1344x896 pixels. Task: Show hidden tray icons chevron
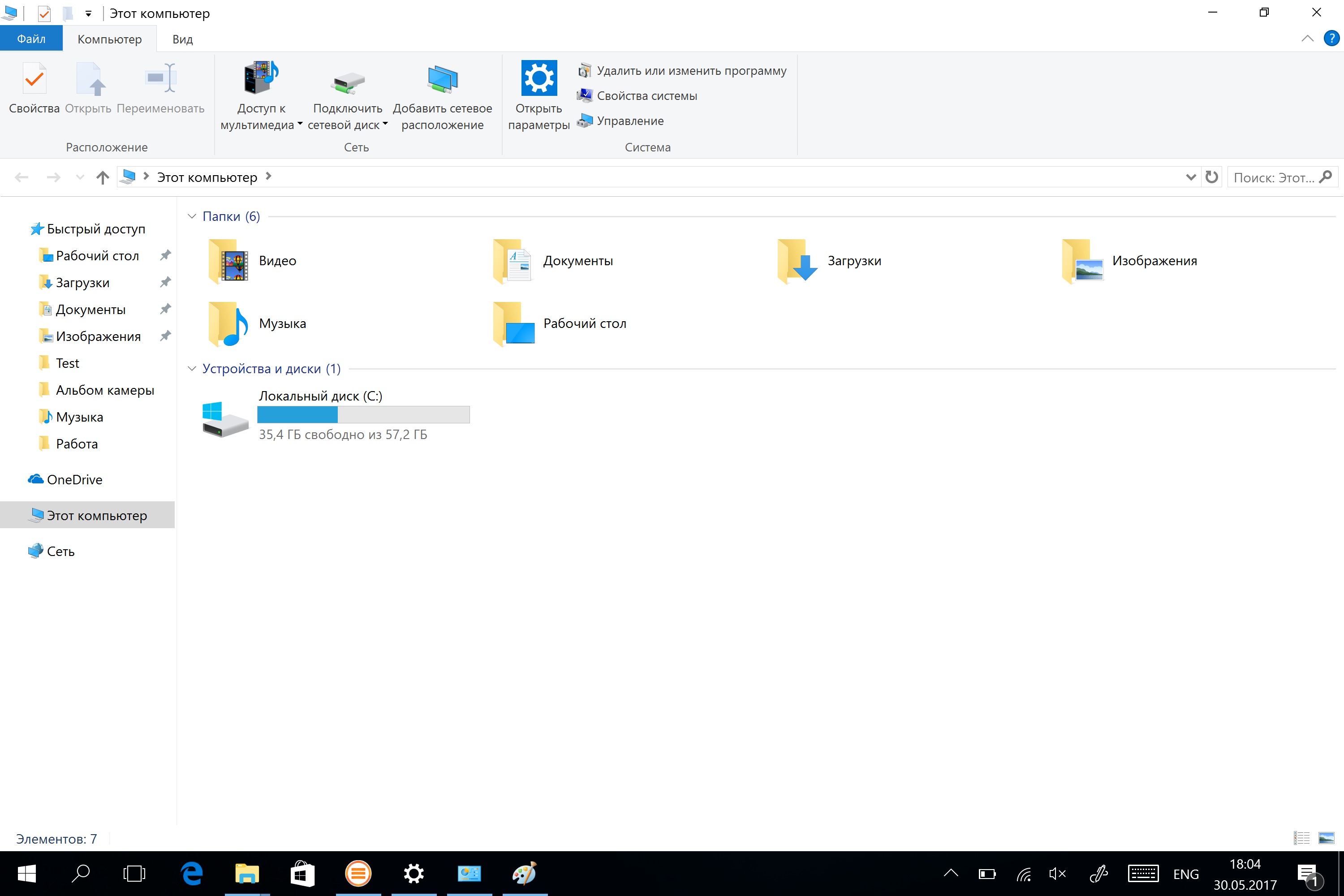click(x=951, y=874)
